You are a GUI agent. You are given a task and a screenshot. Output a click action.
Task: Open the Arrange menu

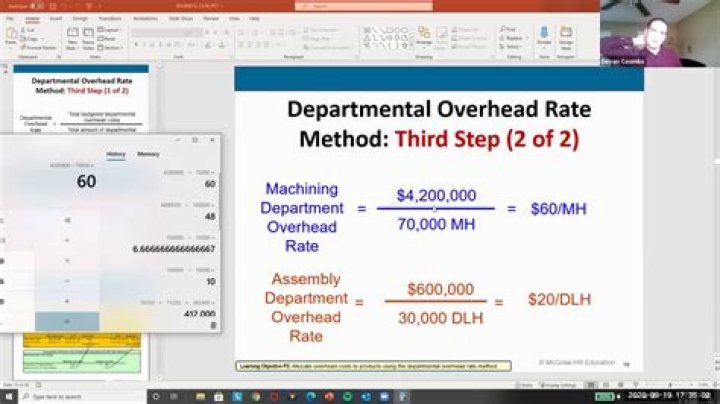pyautogui.click(x=424, y=37)
